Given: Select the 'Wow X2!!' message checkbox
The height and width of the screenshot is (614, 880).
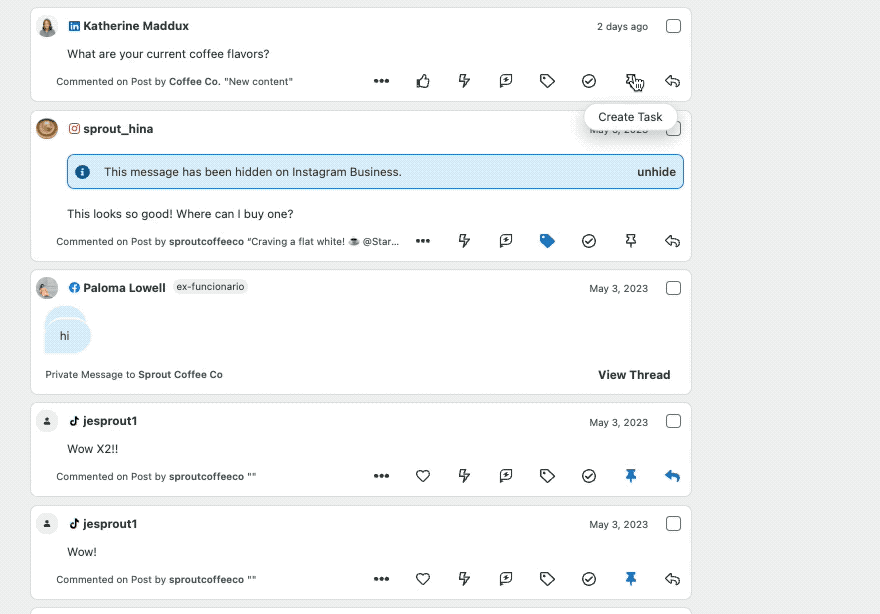Looking at the screenshot, I should coord(673,421).
